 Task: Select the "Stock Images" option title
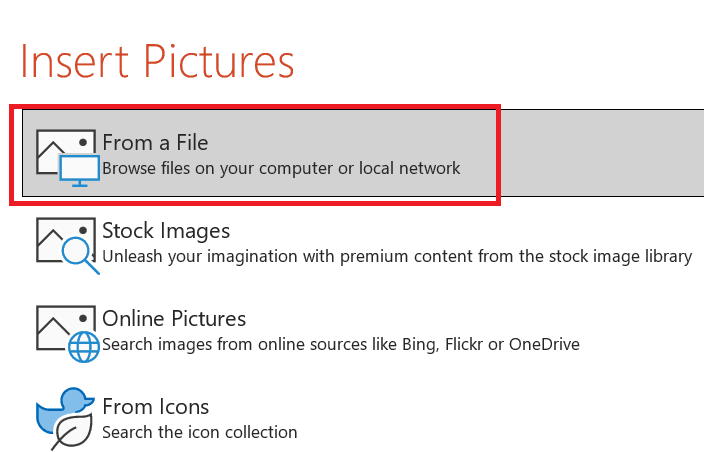pyautogui.click(x=166, y=231)
